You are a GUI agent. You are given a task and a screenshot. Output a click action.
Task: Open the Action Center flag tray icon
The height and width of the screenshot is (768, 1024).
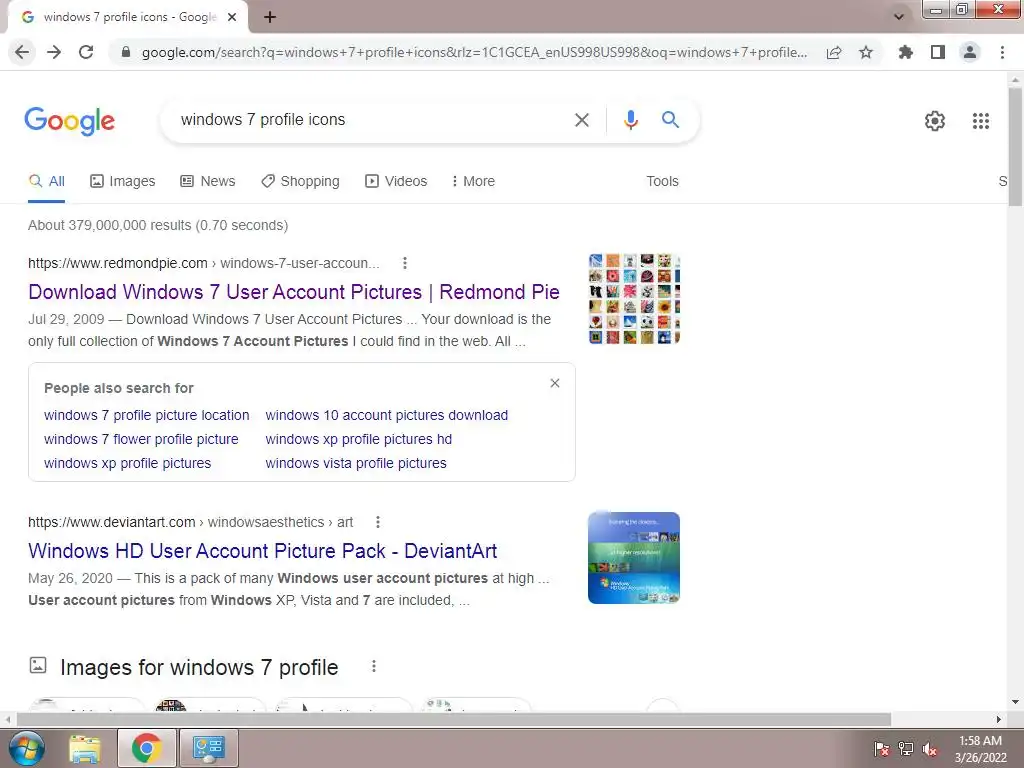[x=881, y=748]
